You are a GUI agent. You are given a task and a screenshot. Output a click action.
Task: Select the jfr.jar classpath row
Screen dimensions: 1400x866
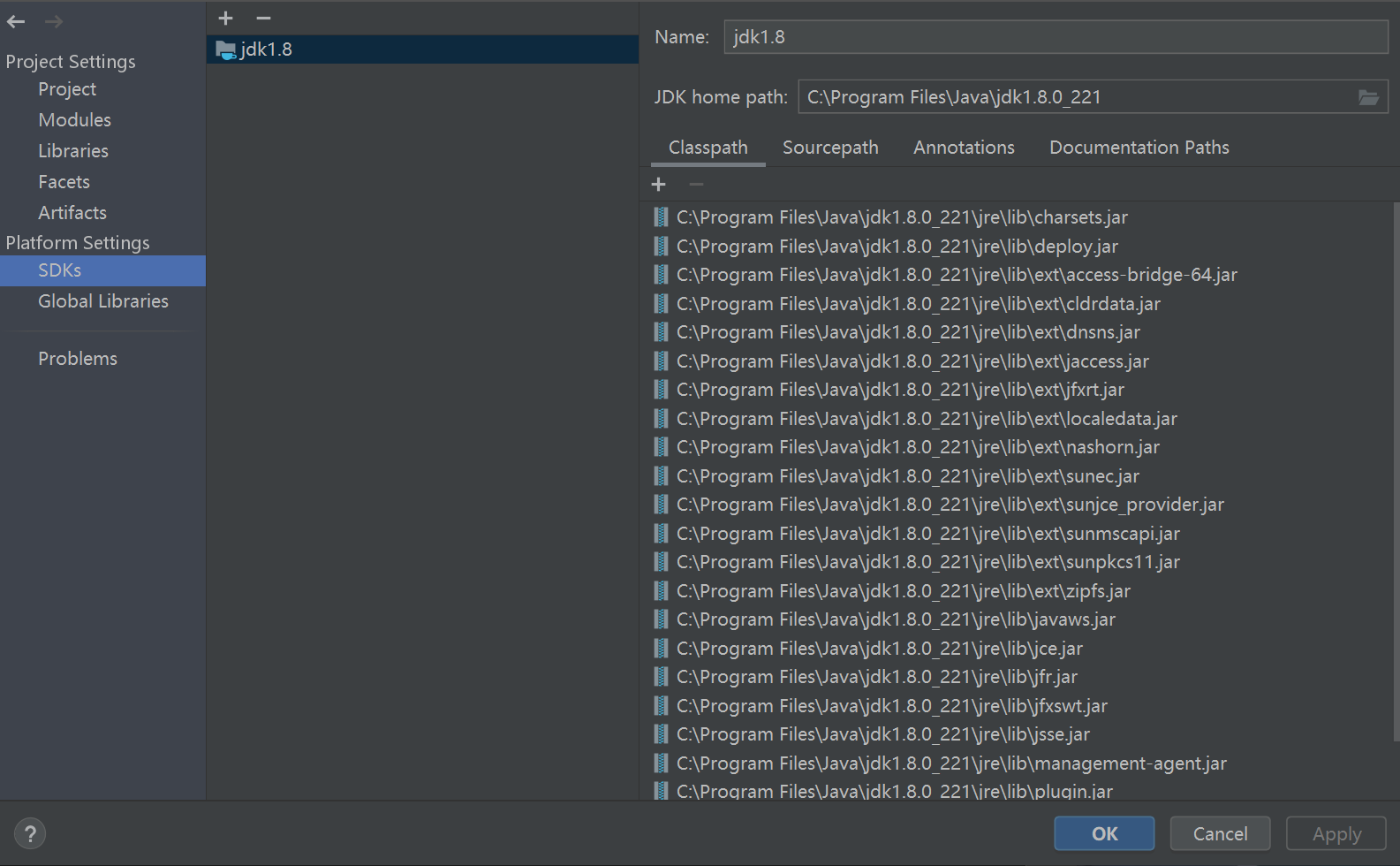1016,677
